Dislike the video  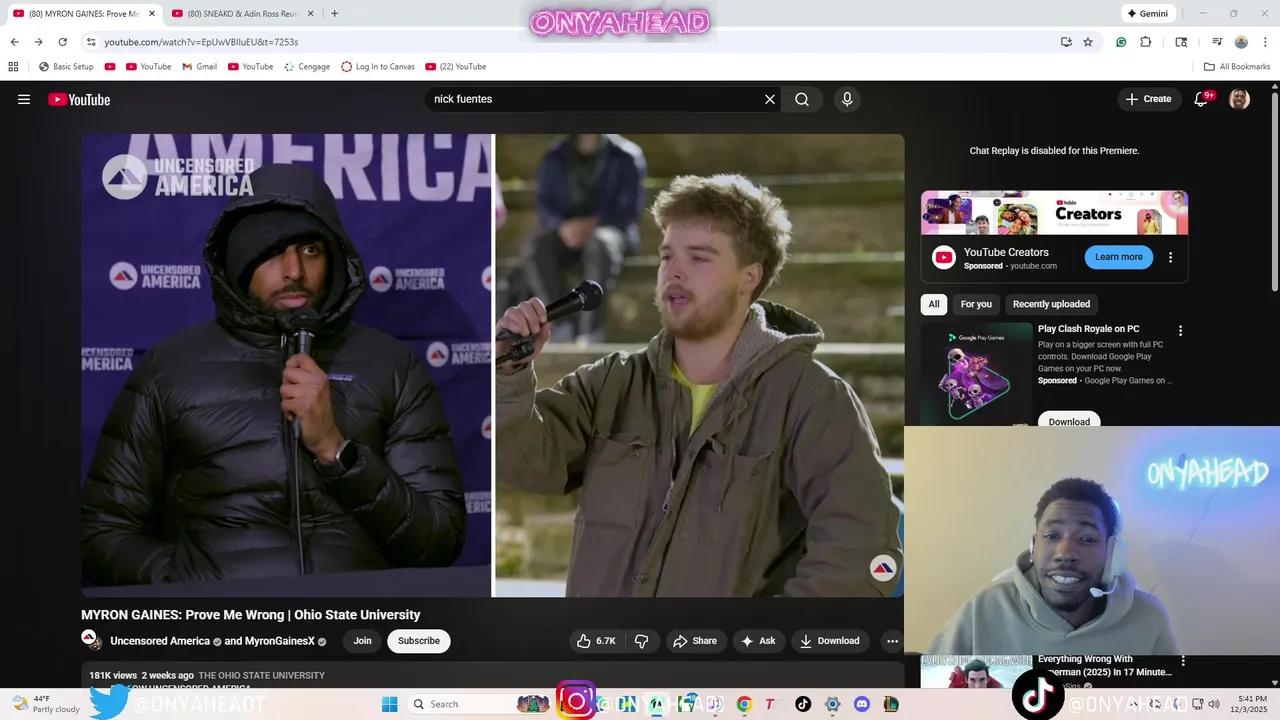(x=642, y=641)
